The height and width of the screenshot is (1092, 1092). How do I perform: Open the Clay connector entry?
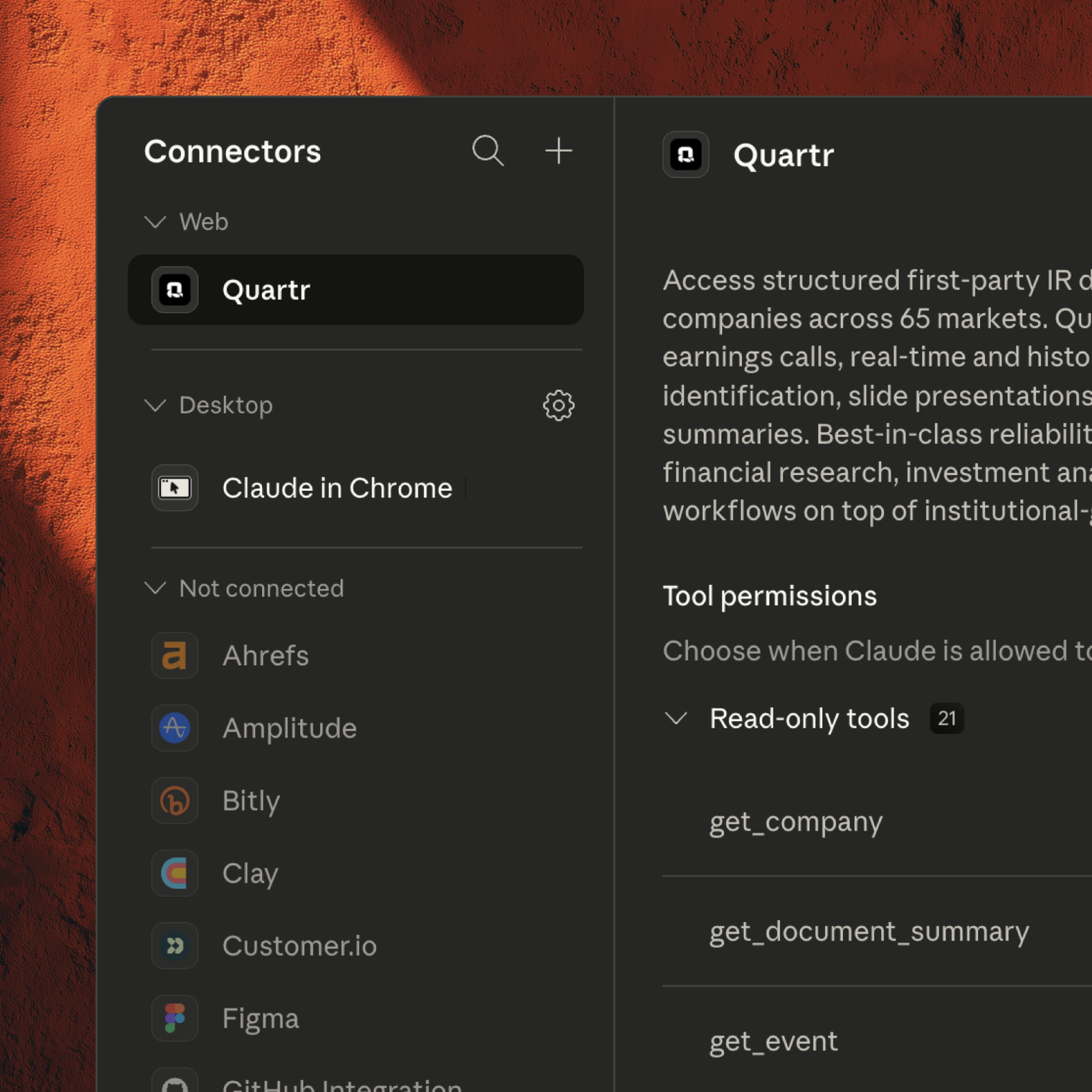355,873
